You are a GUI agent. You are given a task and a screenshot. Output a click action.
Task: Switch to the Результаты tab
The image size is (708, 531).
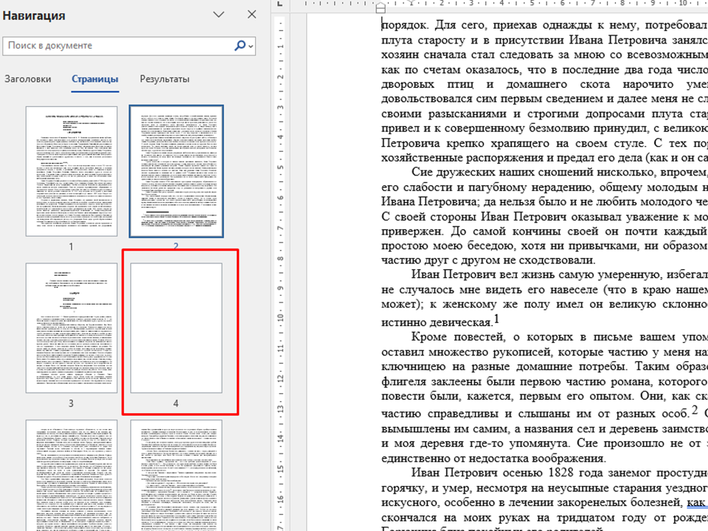pyautogui.click(x=164, y=79)
